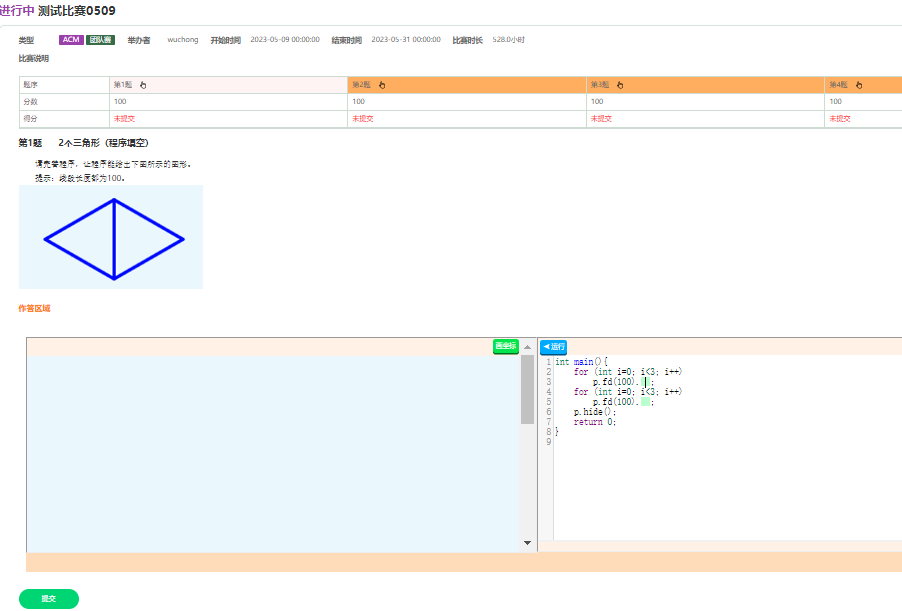Click 'p.hide();' on code line 6

coord(595,412)
